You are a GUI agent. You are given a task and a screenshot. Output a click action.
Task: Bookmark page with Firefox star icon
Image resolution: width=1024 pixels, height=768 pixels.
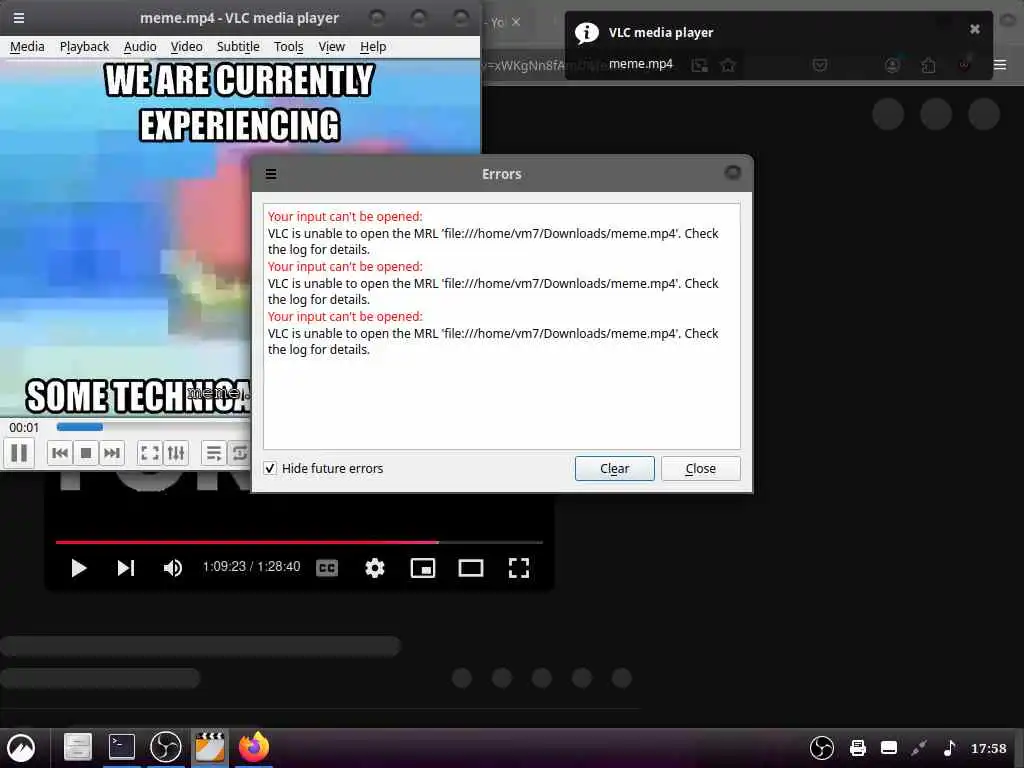728,65
